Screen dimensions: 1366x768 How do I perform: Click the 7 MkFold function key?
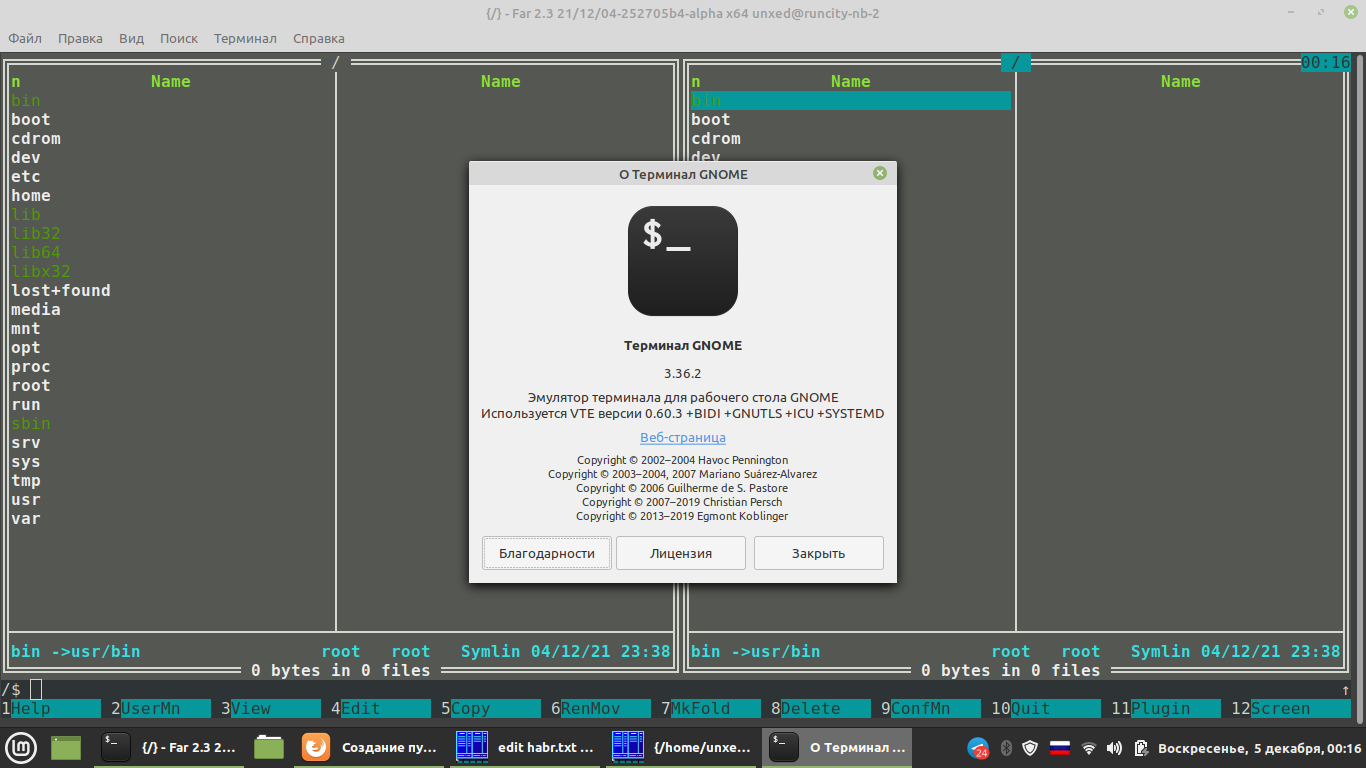[x=711, y=708]
